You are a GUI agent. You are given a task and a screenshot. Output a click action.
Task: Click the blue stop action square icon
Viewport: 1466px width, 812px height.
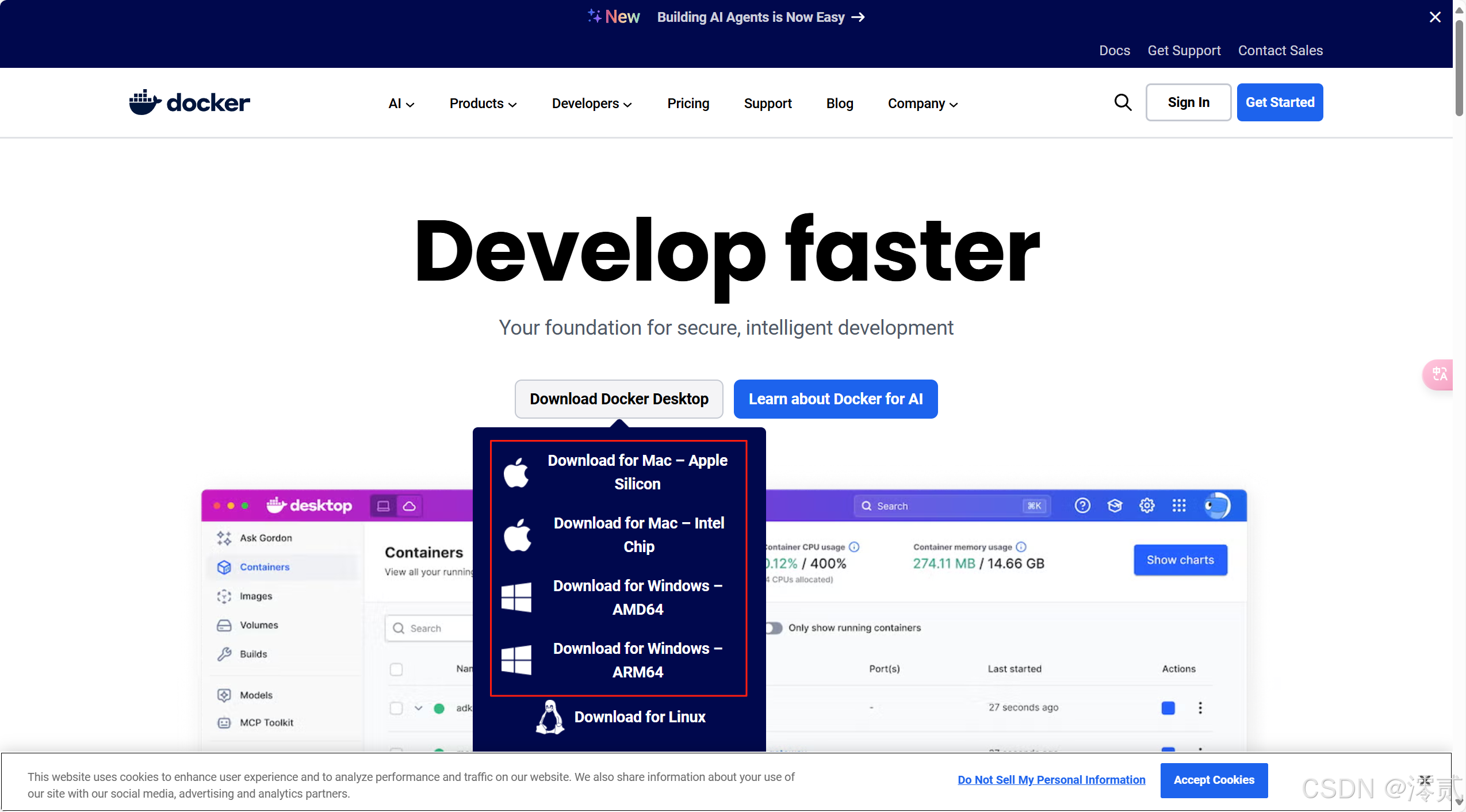pyautogui.click(x=1168, y=708)
